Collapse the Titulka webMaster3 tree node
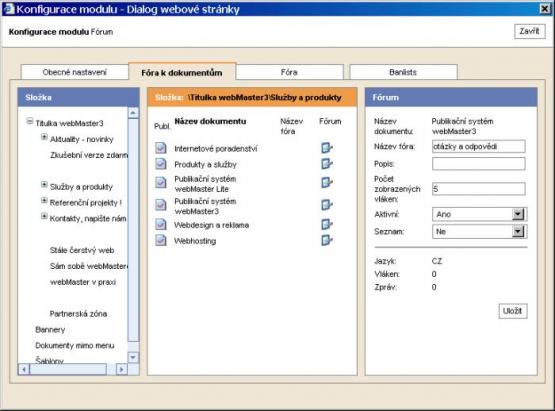Viewport: 555px width, 411px height. click(x=30, y=121)
